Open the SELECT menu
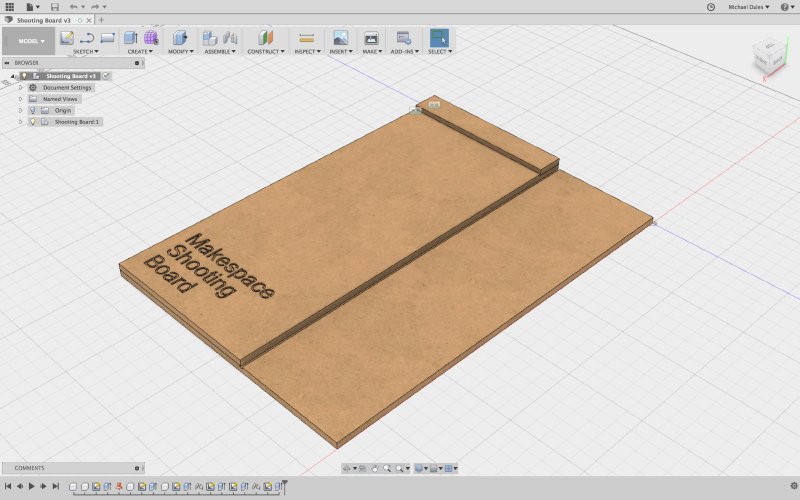 click(x=439, y=52)
